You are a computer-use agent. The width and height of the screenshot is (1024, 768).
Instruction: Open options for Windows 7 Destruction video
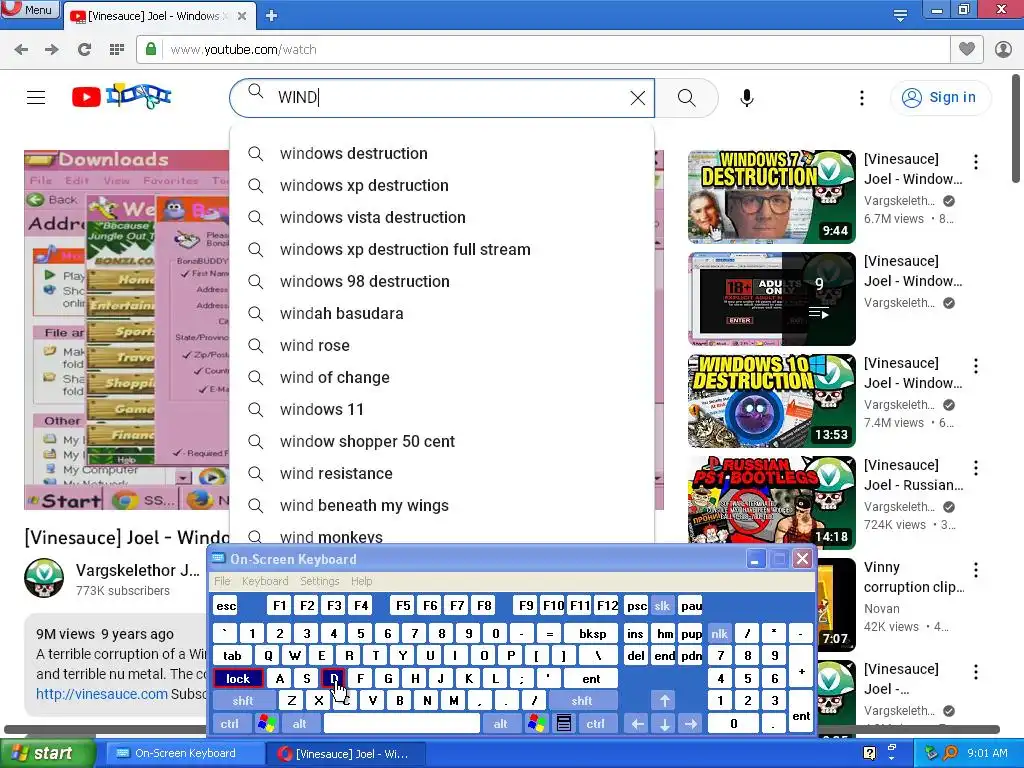pyautogui.click(x=976, y=162)
